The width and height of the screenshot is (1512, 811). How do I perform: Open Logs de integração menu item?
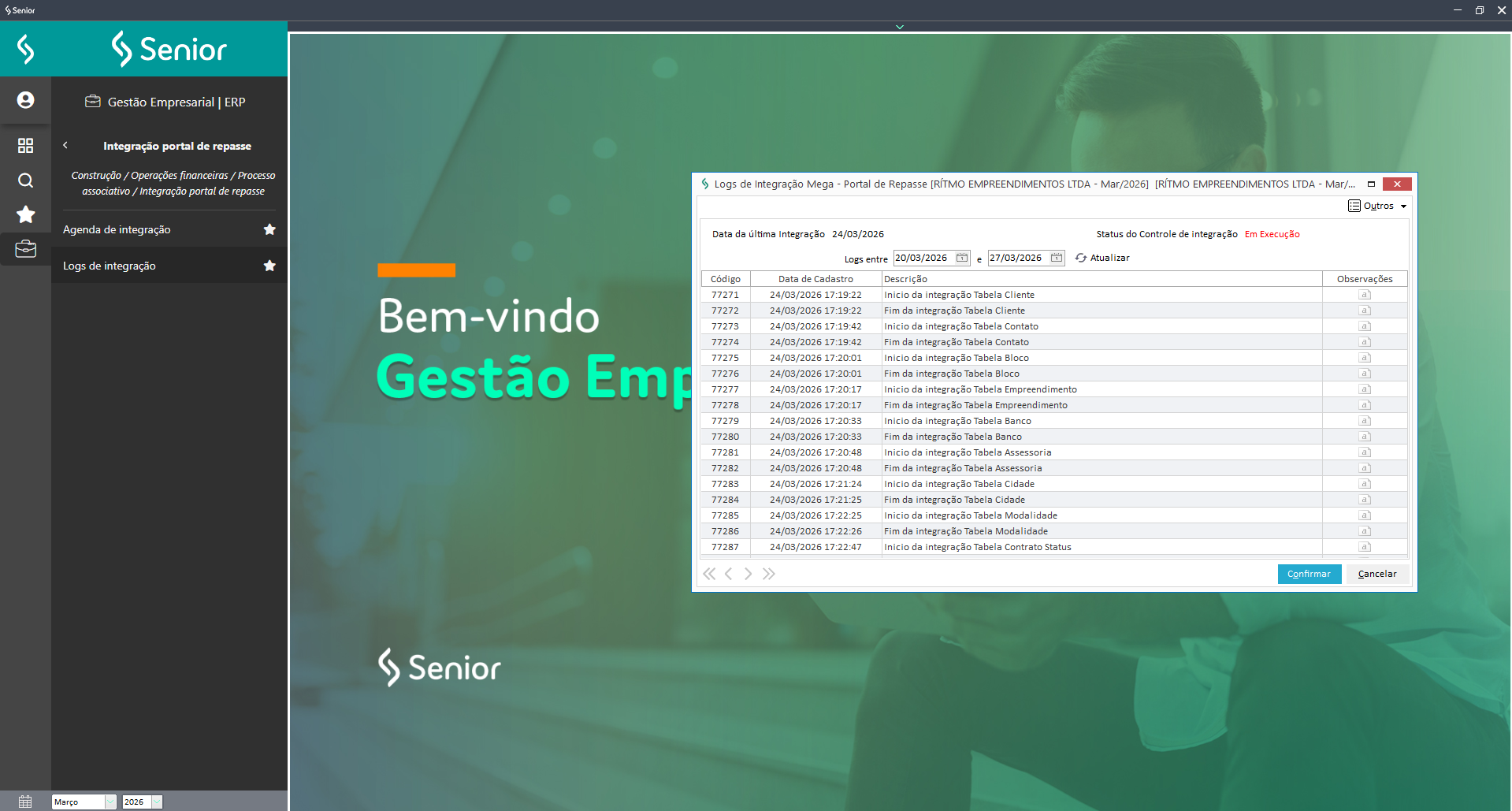(x=110, y=266)
